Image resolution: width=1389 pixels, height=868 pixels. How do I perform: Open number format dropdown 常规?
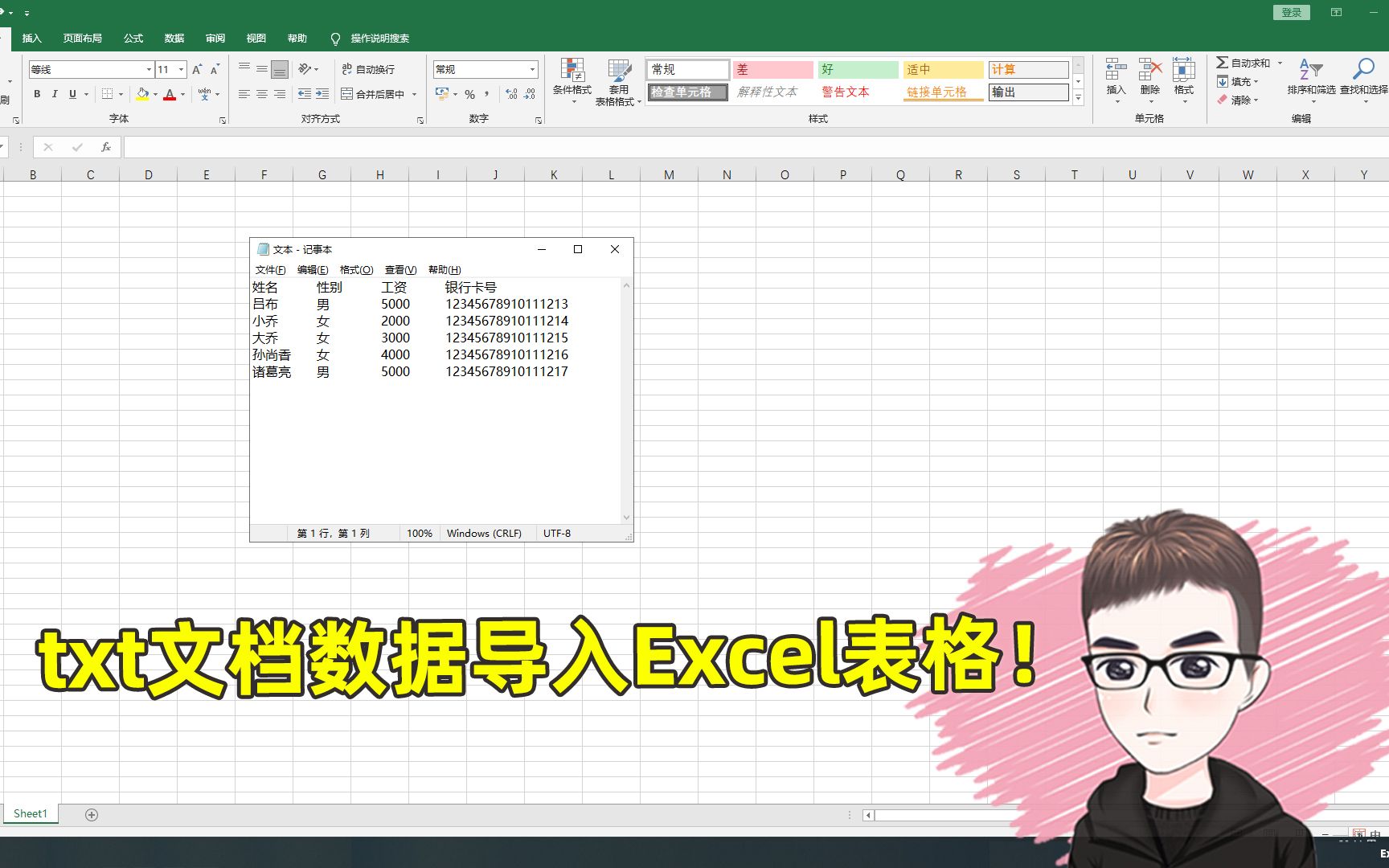click(x=532, y=70)
